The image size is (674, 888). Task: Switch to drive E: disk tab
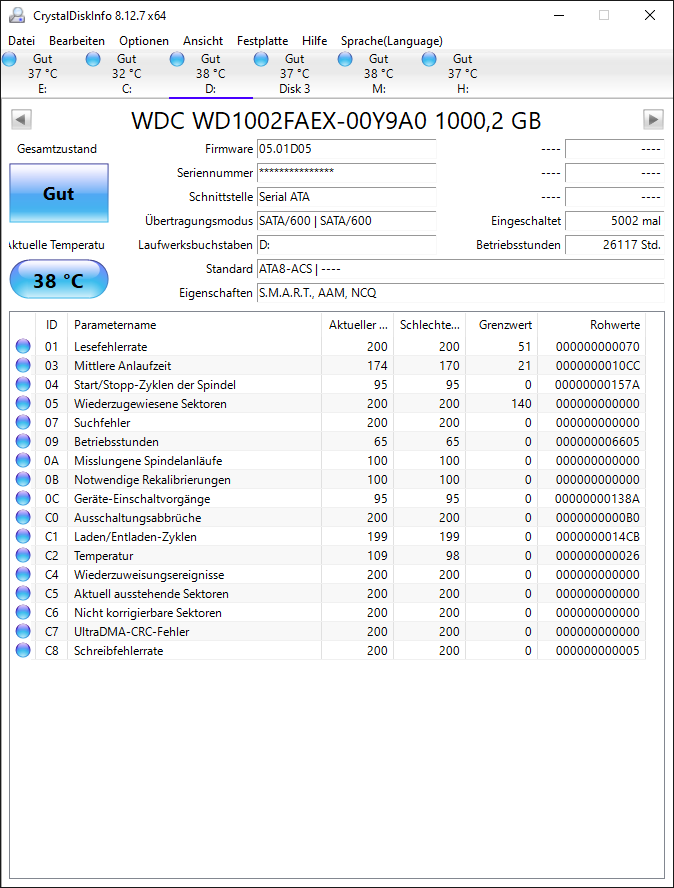click(42, 74)
